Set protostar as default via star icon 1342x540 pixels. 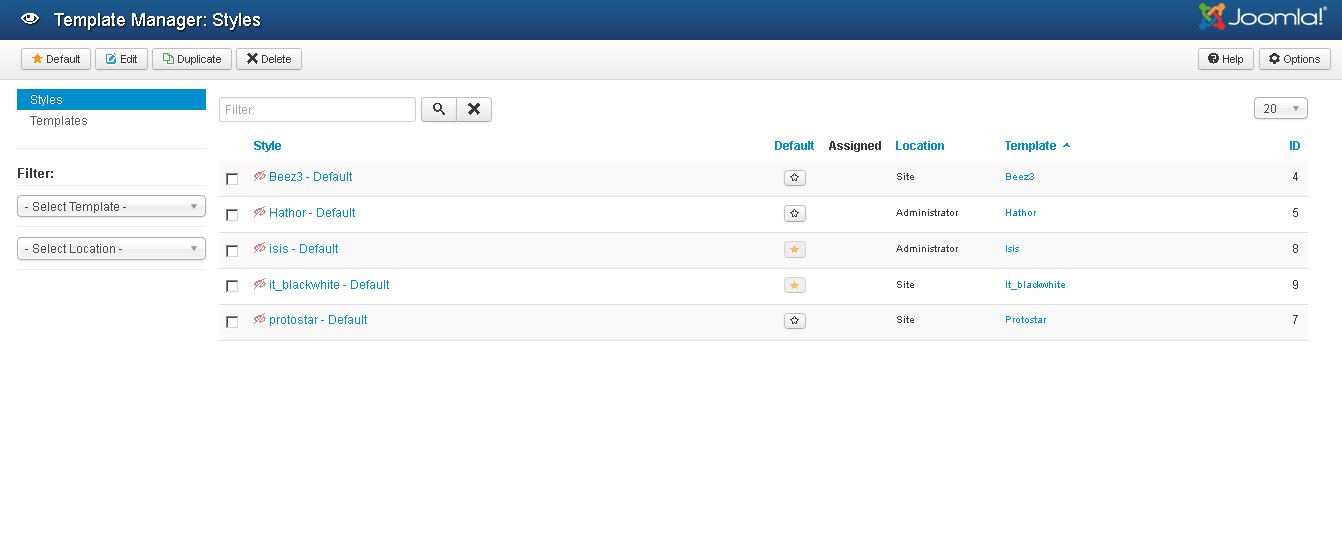tap(795, 321)
